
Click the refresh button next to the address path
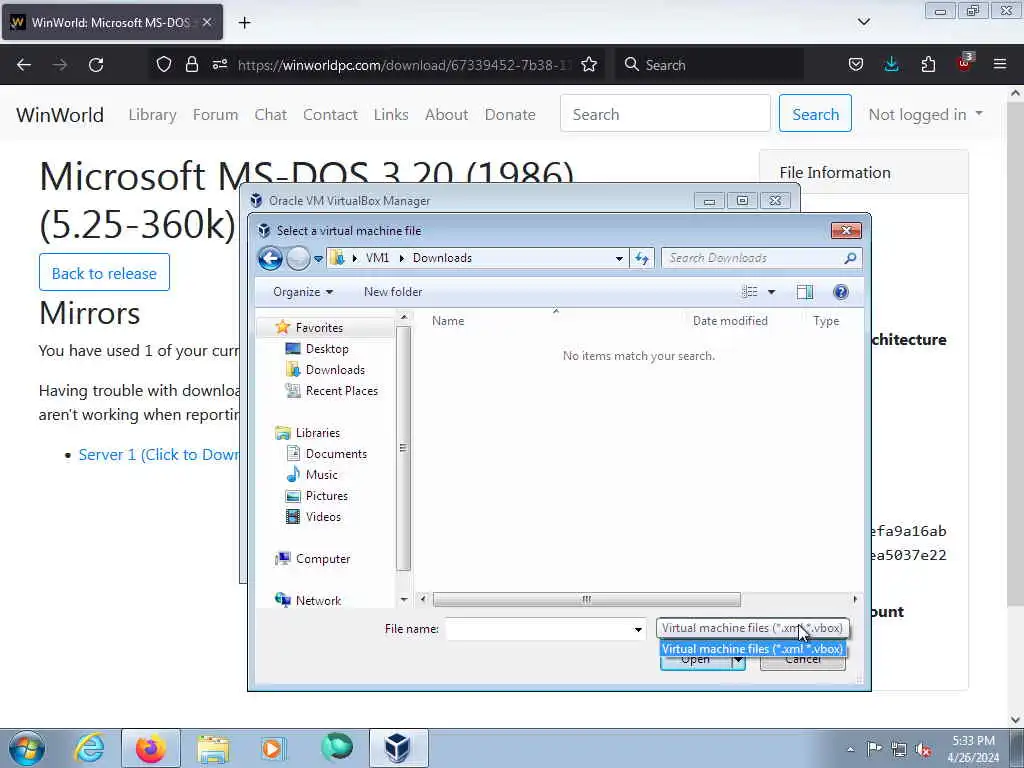point(641,259)
